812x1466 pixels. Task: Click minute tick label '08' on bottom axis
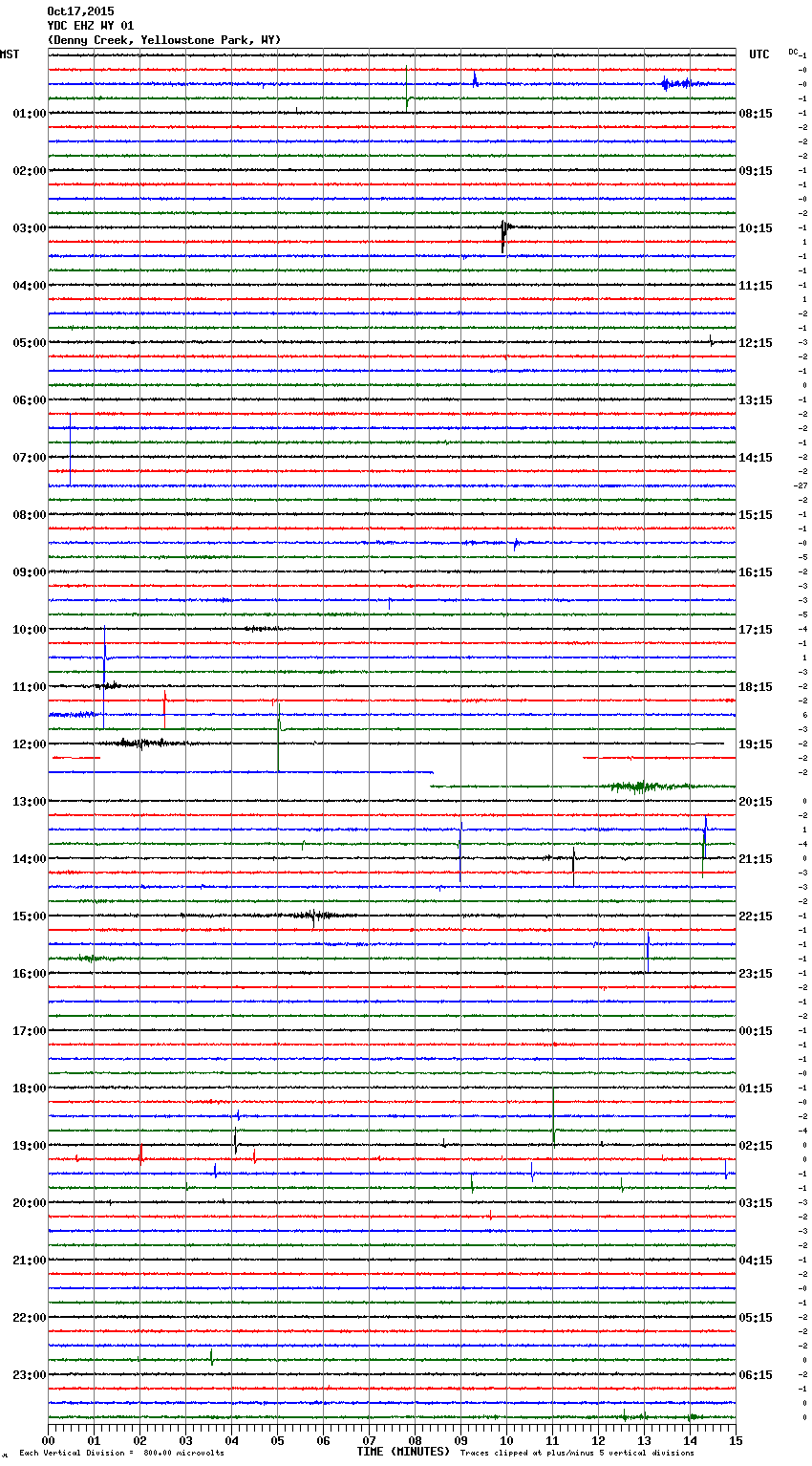tap(415, 1440)
